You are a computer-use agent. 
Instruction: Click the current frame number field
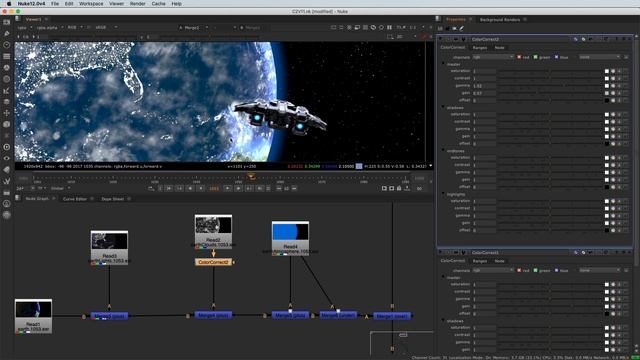click(x=214, y=189)
